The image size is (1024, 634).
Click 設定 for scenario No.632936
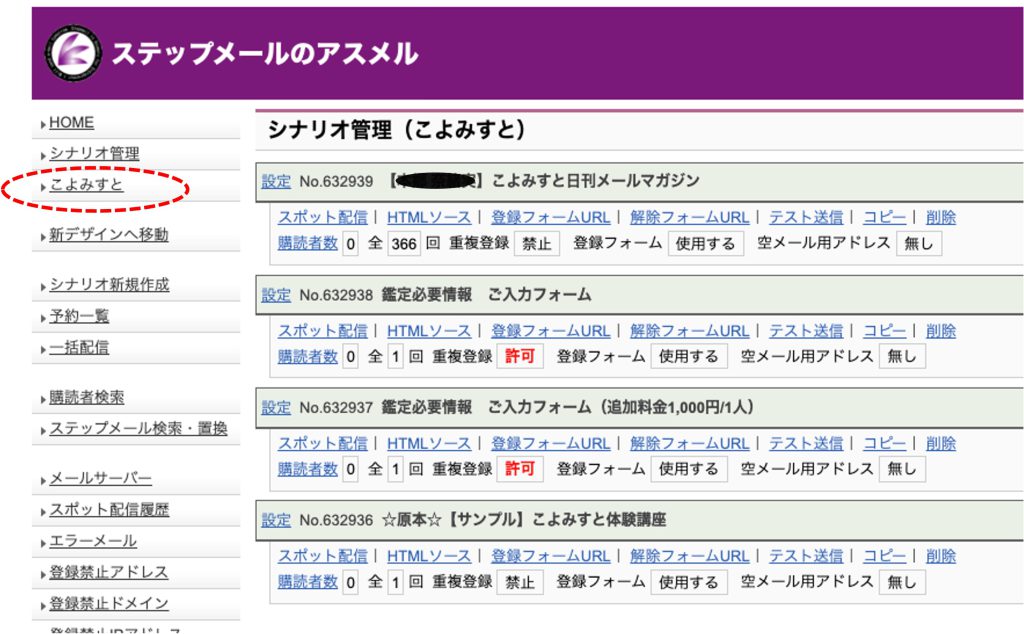(x=276, y=520)
